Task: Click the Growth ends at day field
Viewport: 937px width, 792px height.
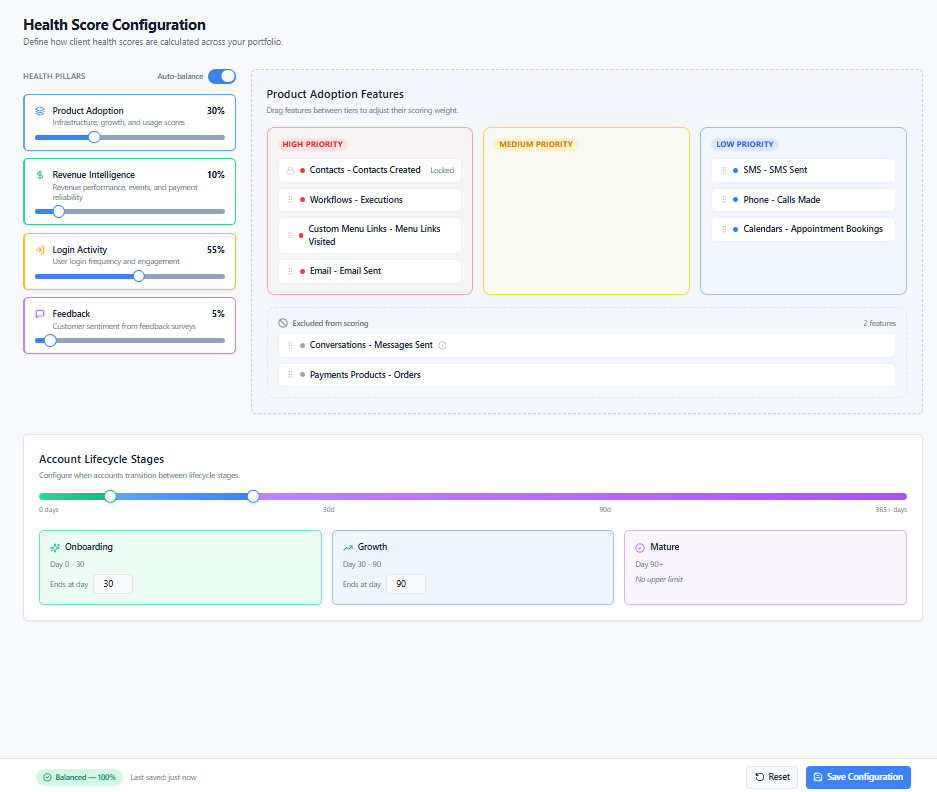Action: [406, 584]
